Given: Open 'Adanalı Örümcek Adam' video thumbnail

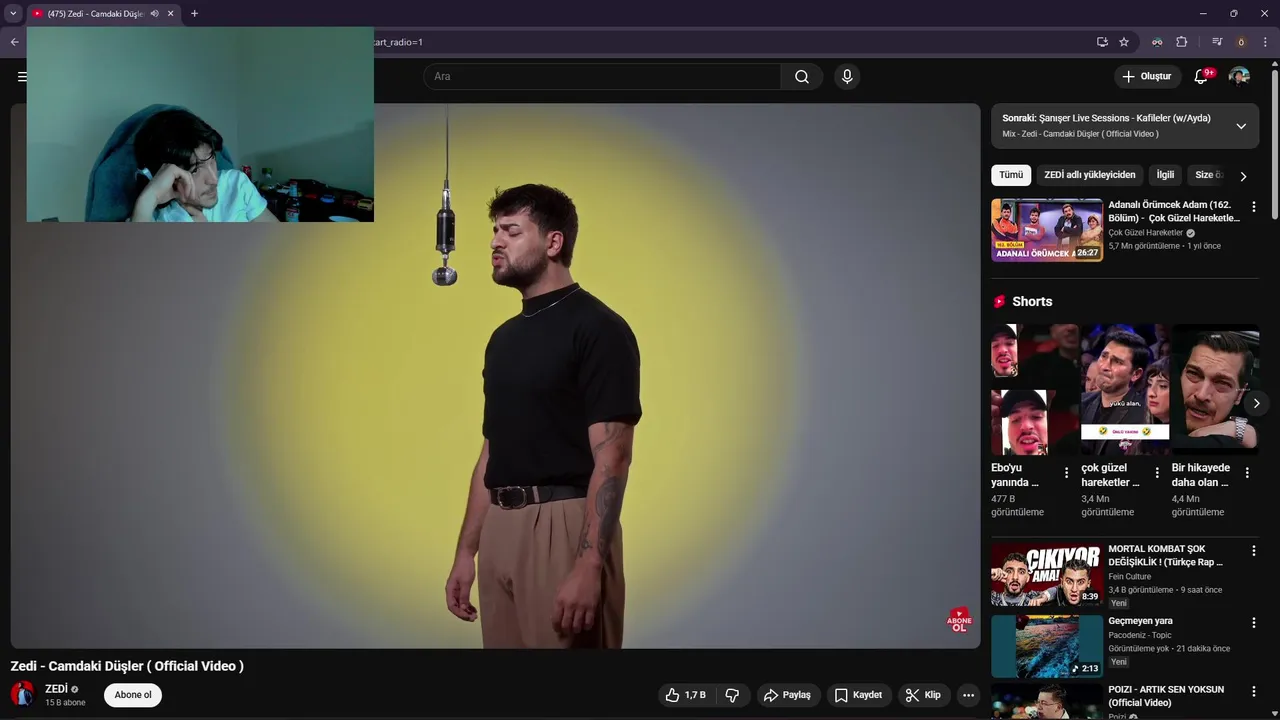Looking at the screenshot, I should (1047, 230).
